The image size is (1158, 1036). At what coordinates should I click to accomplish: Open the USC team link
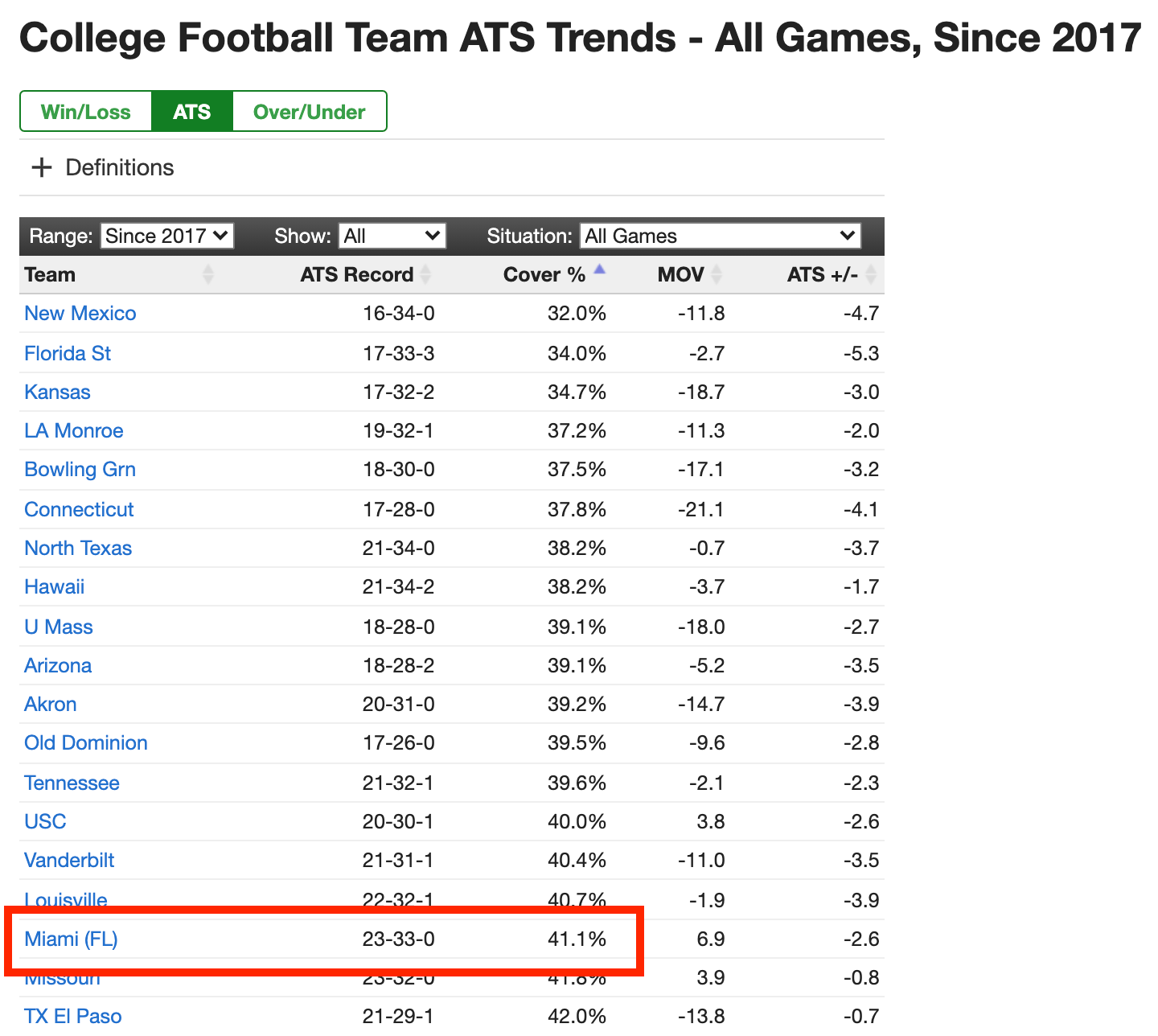point(45,821)
